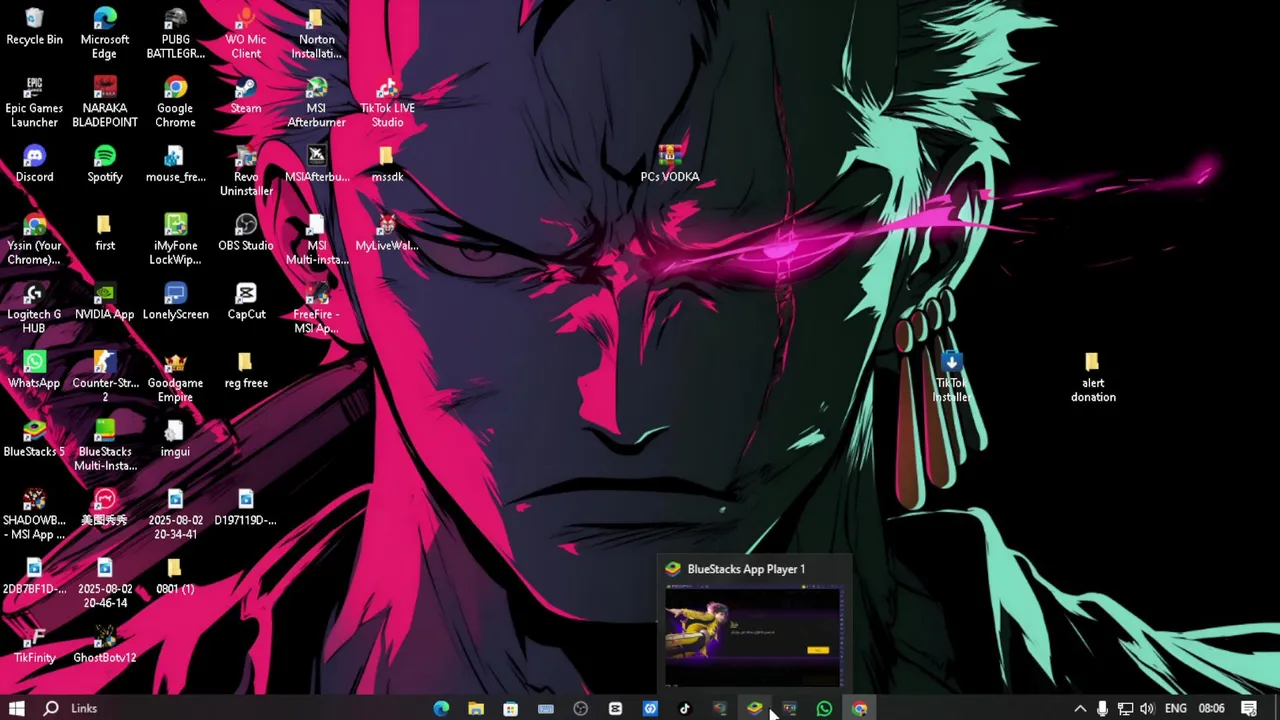
Task: Select the 2DB7BF1D file icon
Action: [x=34, y=577]
